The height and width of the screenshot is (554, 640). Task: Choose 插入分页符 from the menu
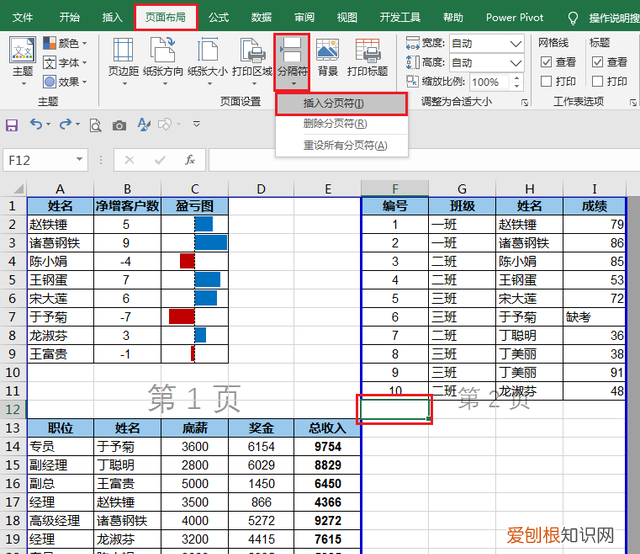pyautogui.click(x=342, y=104)
